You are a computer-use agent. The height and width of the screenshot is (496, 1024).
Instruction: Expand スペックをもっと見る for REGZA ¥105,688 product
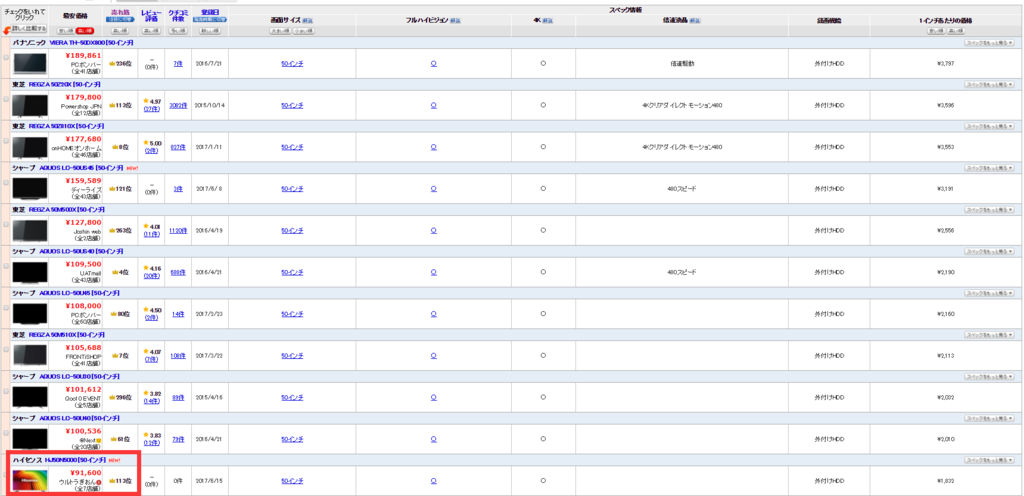(x=989, y=335)
